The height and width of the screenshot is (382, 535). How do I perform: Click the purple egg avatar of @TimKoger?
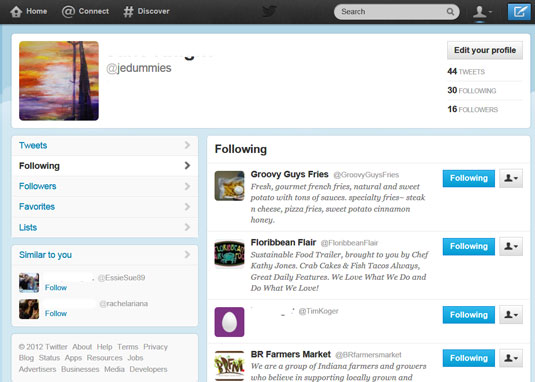(229, 322)
